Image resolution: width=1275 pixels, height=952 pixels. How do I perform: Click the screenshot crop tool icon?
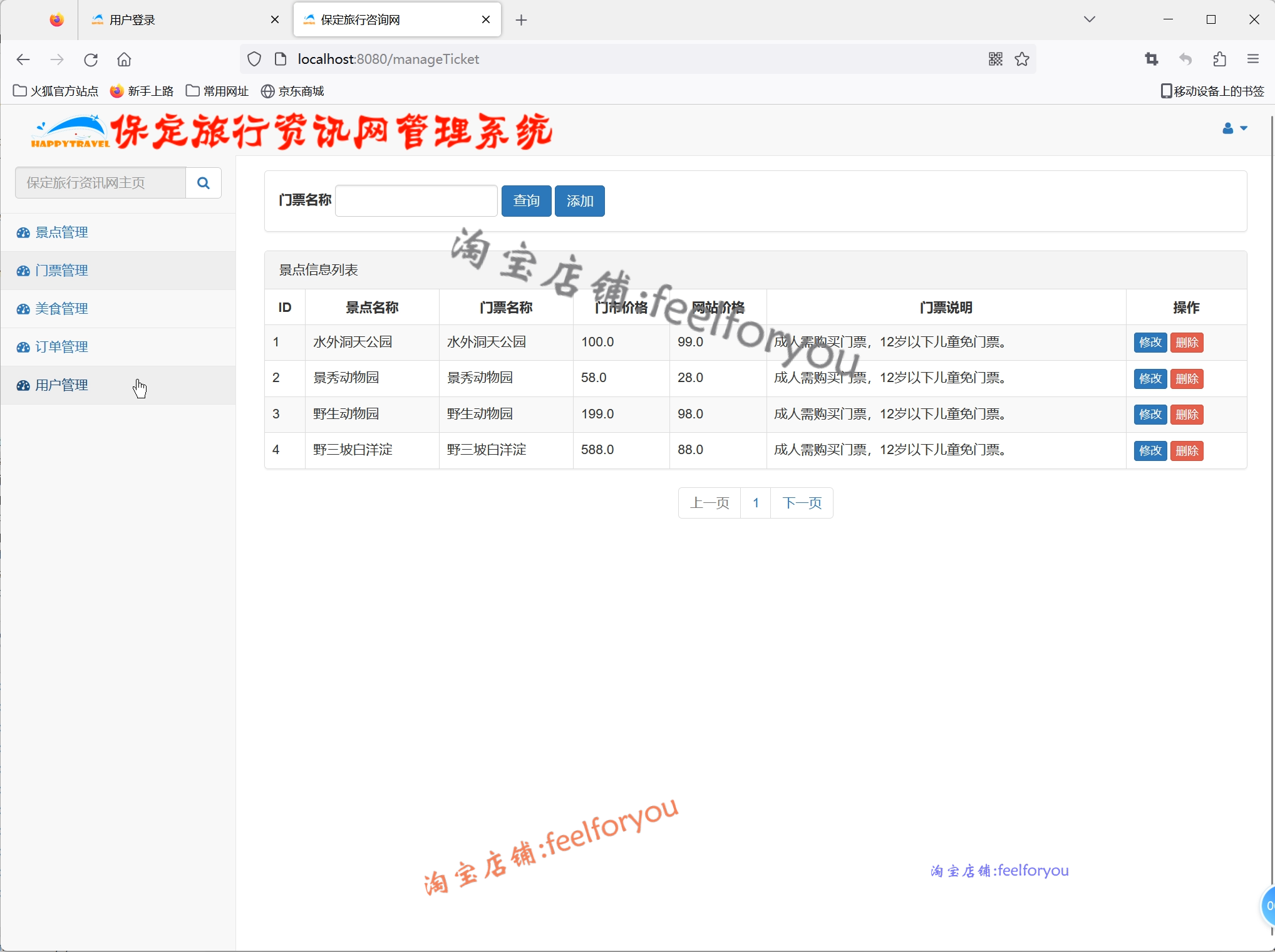coord(1151,59)
